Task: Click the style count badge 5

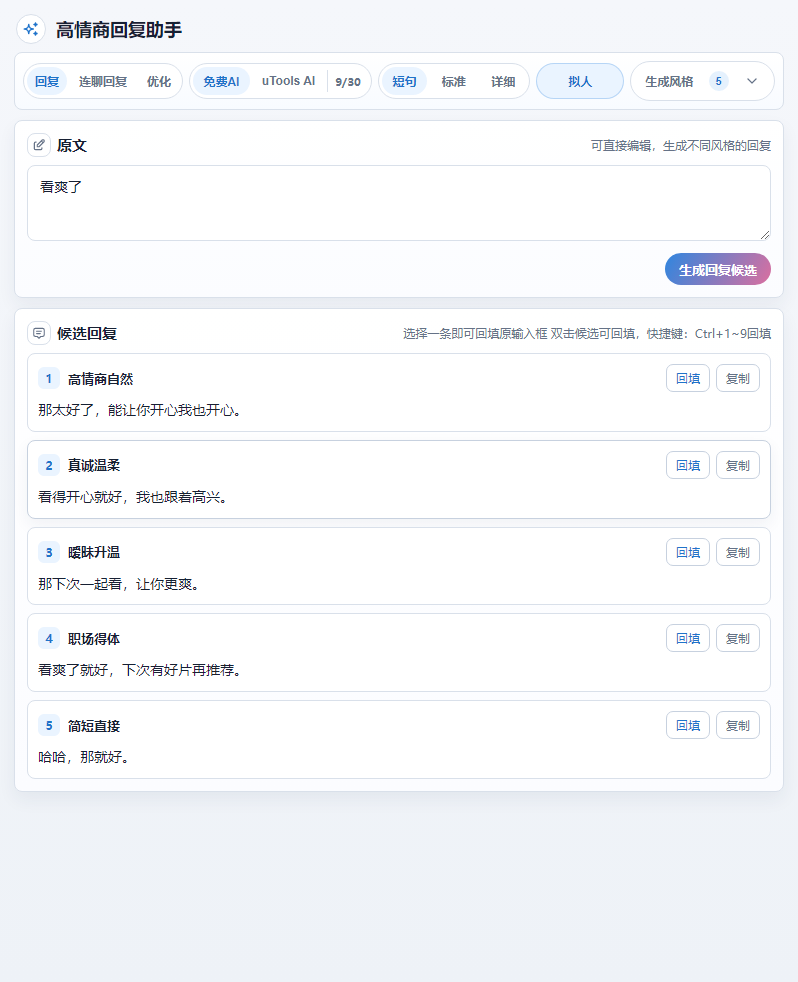Action: [x=718, y=81]
